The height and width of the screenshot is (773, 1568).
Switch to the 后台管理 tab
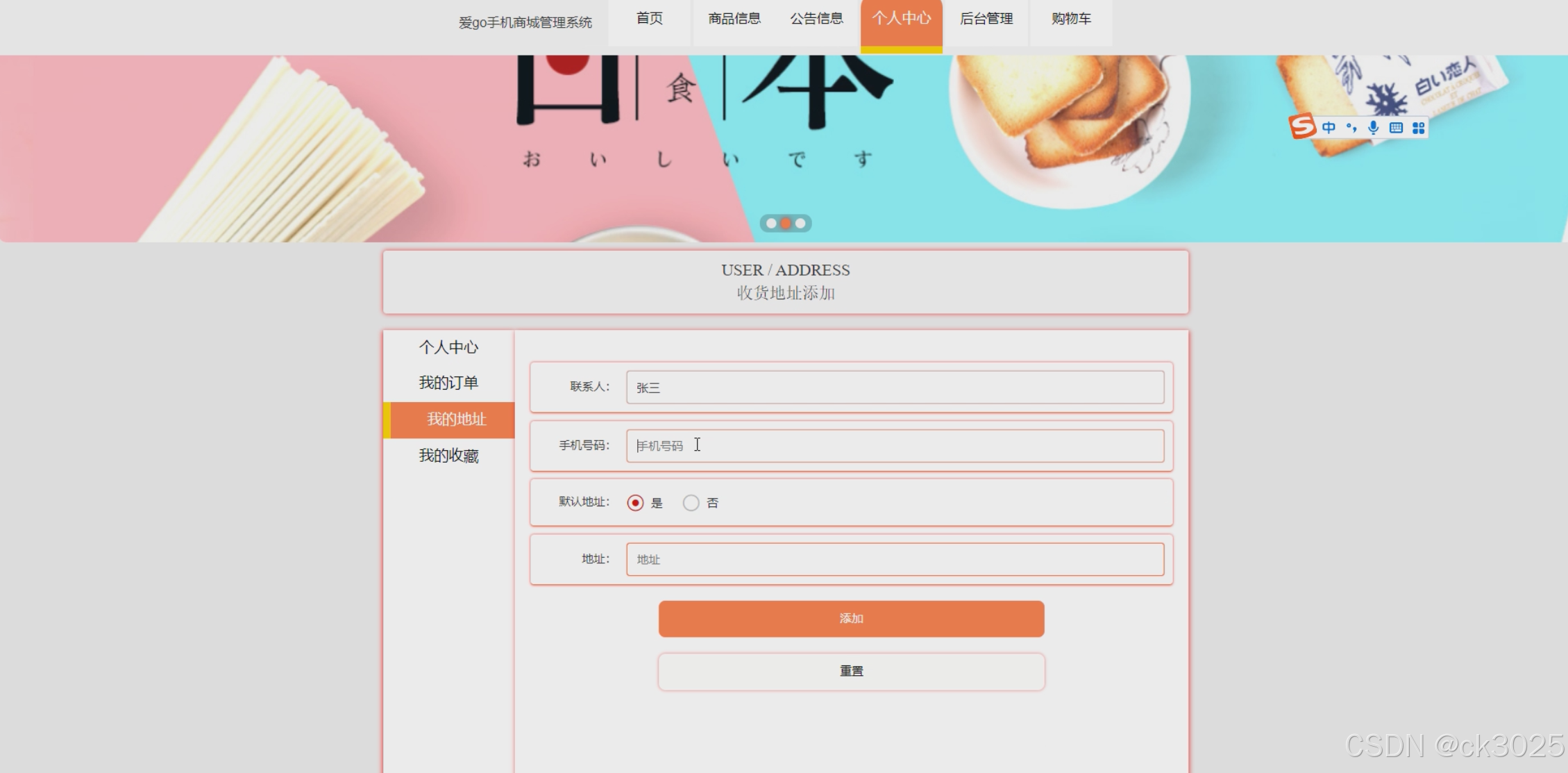coord(986,19)
